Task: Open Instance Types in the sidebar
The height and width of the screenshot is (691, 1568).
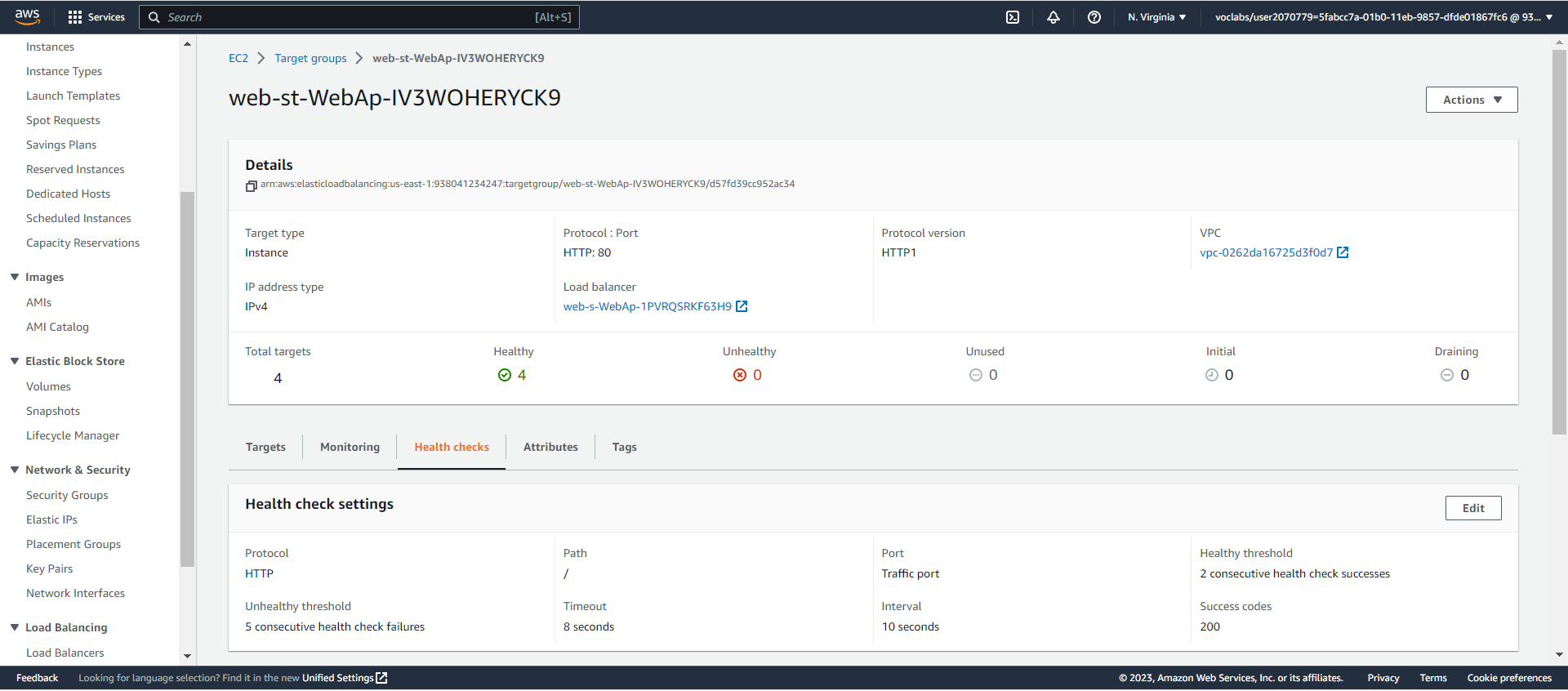Action: point(64,71)
